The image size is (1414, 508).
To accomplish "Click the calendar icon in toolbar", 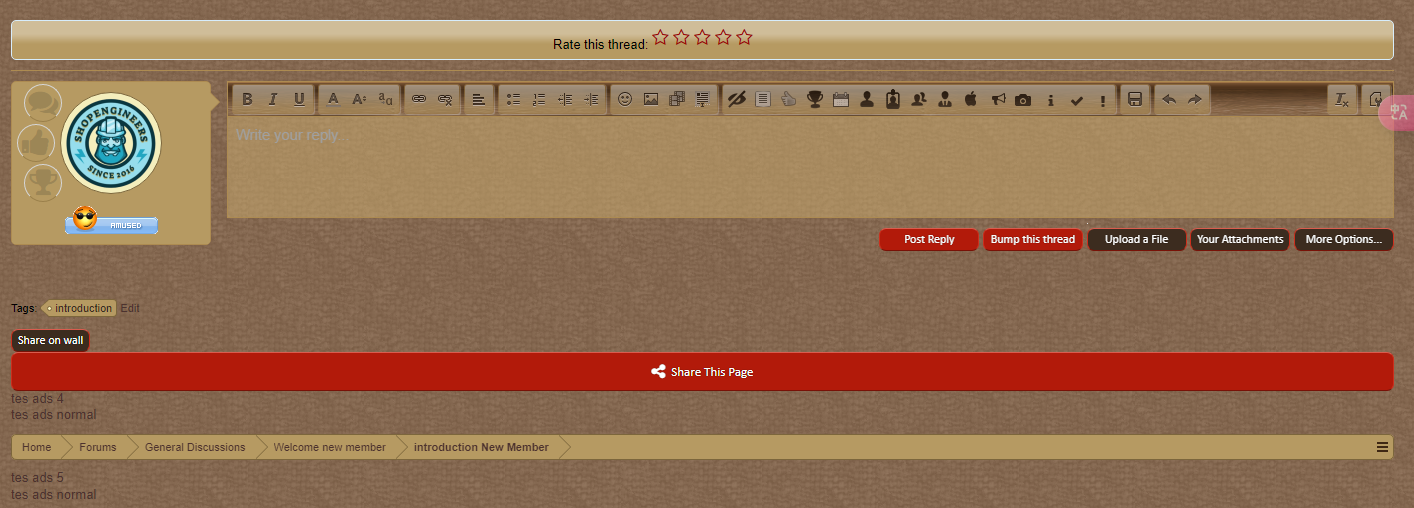I will pyautogui.click(x=841, y=99).
